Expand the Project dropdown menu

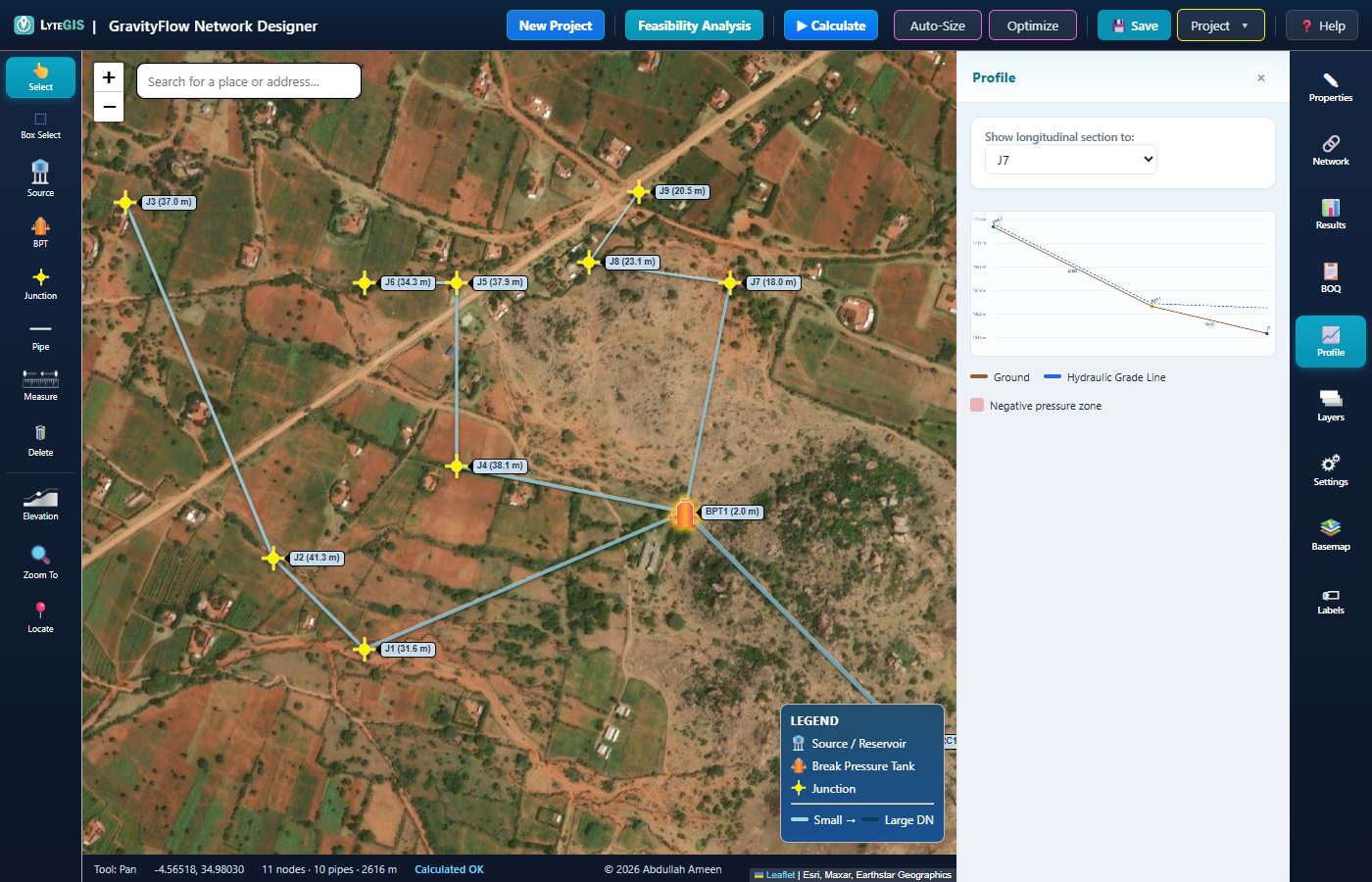(1220, 25)
